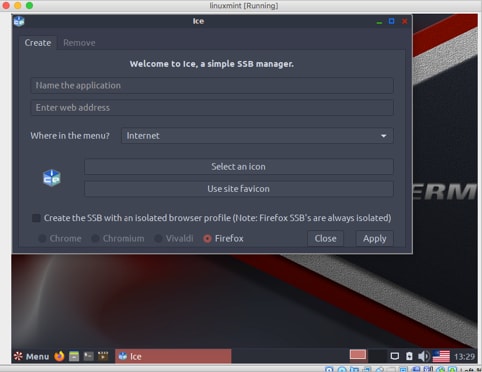Viewport: 482px width, 372px height.
Task: Select the Chrome radio button
Action: coord(42,238)
